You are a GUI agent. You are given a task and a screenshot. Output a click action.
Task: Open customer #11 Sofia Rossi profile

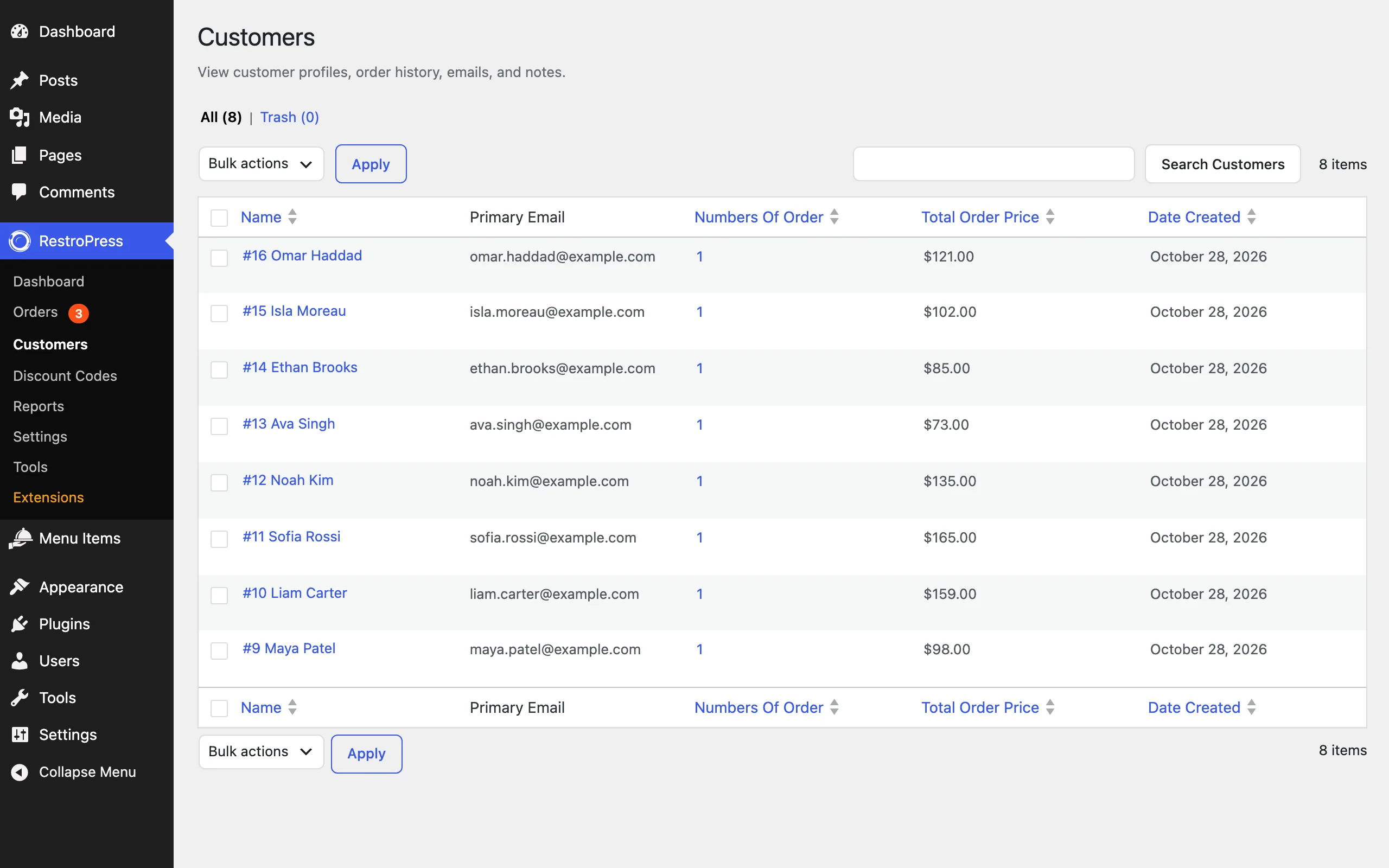click(291, 537)
